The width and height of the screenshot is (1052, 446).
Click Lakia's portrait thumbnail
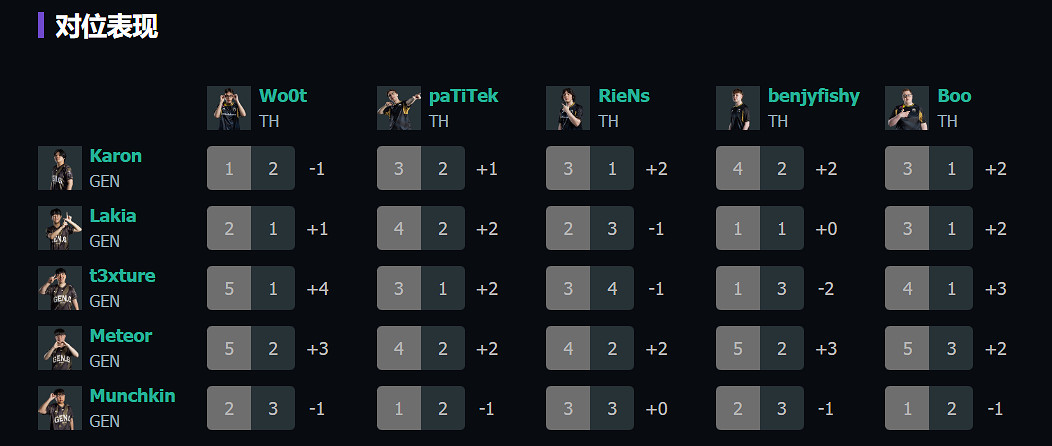click(60, 228)
